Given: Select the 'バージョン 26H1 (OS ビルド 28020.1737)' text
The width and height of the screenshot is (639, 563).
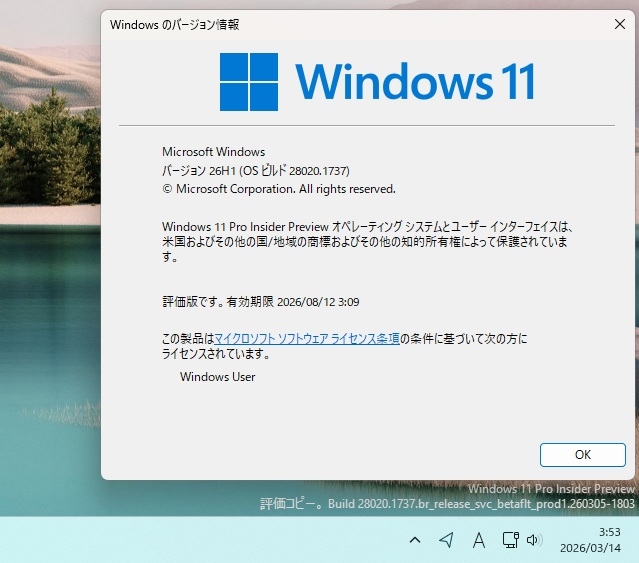Looking at the screenshot, I should point(256,170).
